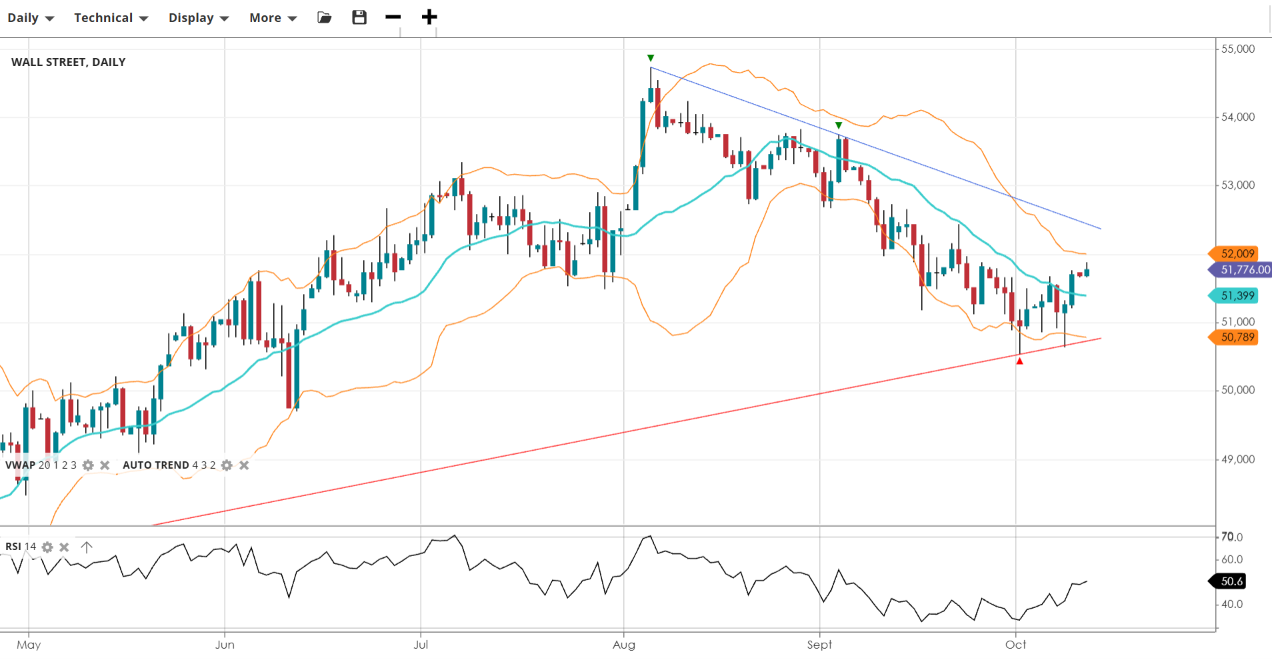Click the 52,009 upper band price tag
Viewport: 1272px width, 659px height.
(1234, 254)
